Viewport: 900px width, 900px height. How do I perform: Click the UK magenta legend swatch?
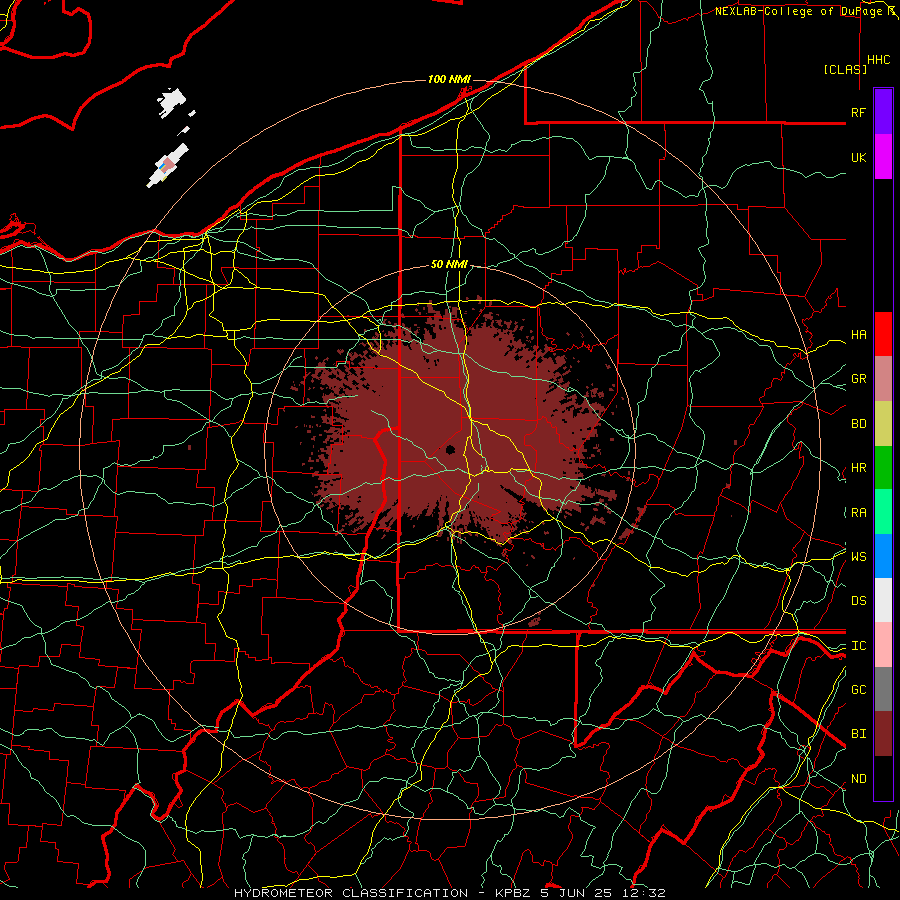[883, 157]
